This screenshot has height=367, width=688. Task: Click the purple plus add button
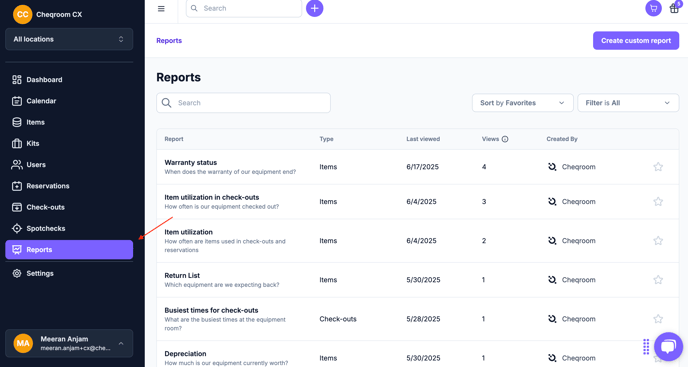tap(314, 8)
